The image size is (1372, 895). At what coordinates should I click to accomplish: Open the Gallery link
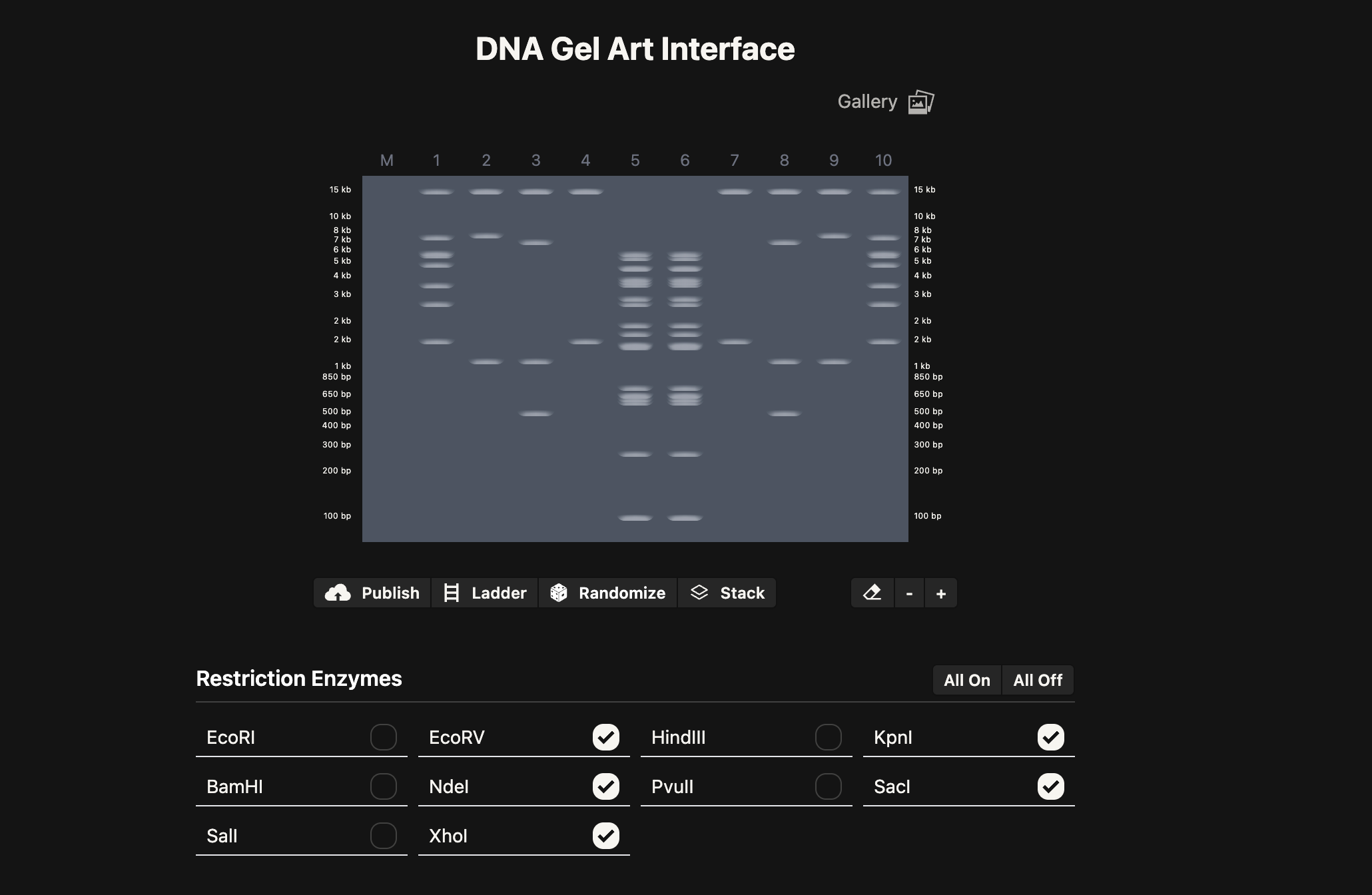click(866, 101)
